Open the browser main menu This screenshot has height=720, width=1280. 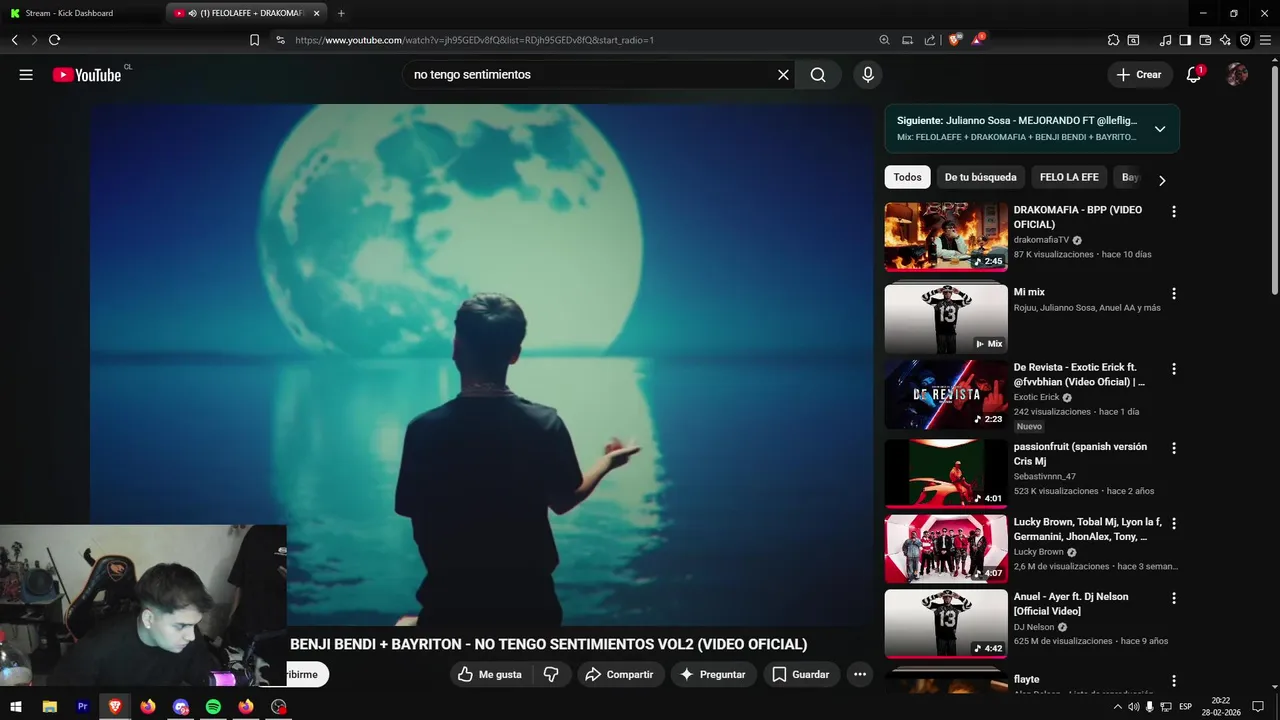(x=1265, y=40)
